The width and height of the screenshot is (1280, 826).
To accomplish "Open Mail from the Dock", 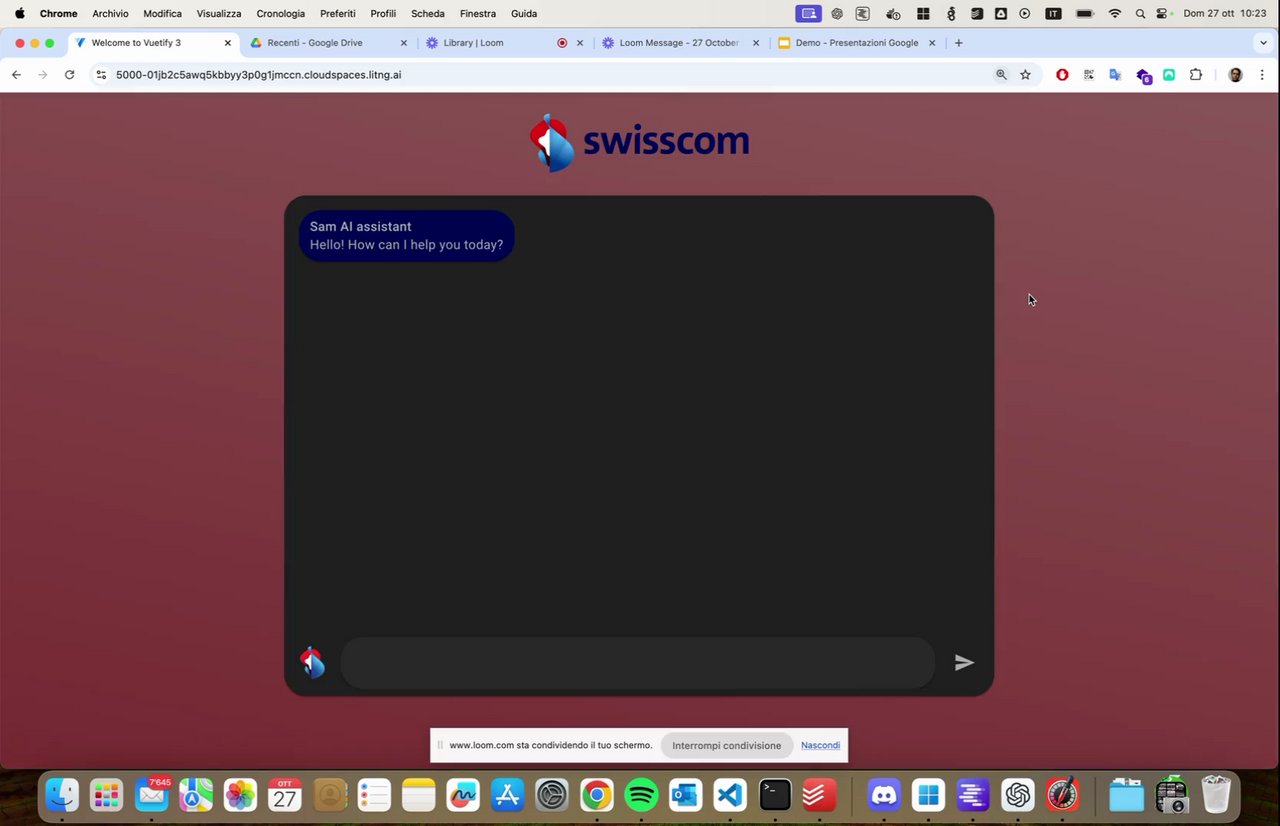I will (152, 795).
